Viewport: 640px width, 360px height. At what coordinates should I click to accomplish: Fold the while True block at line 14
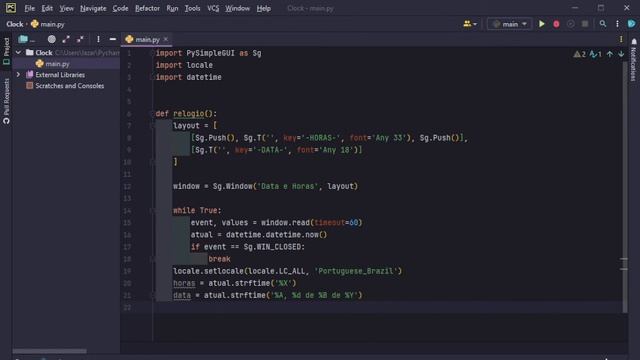click(x=153, y=210)
